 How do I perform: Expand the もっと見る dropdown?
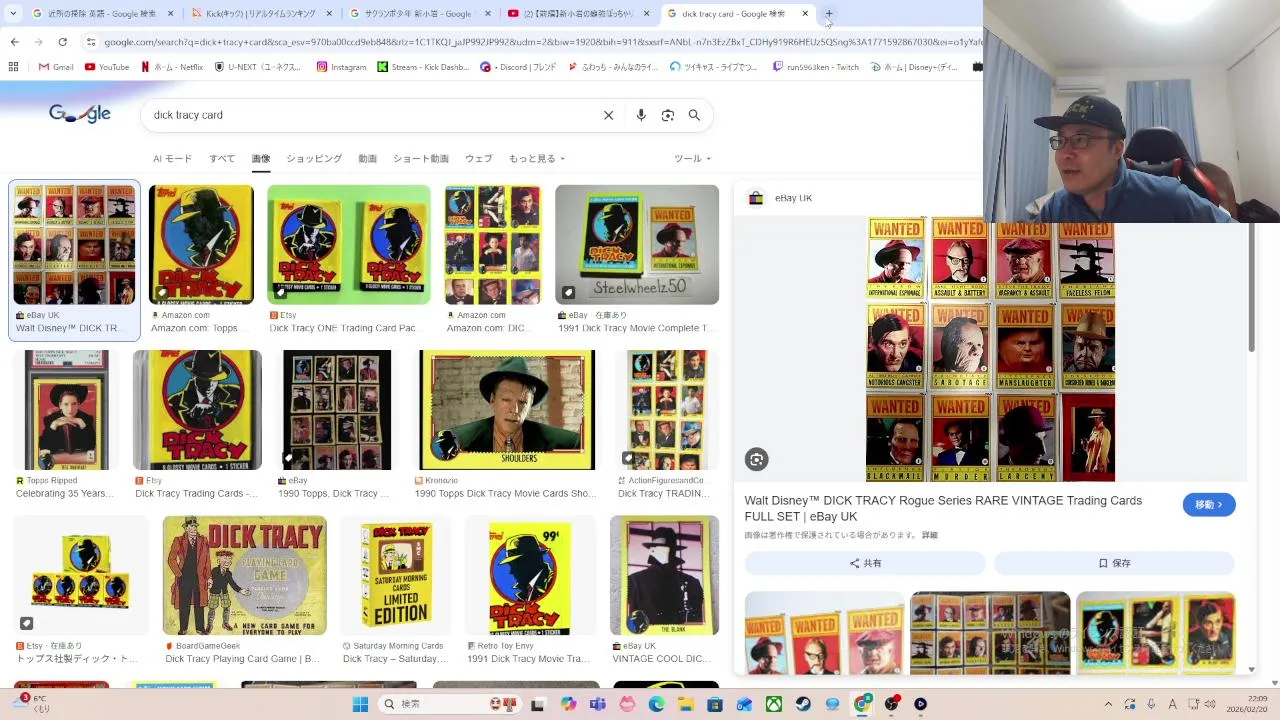coord(537,159)
